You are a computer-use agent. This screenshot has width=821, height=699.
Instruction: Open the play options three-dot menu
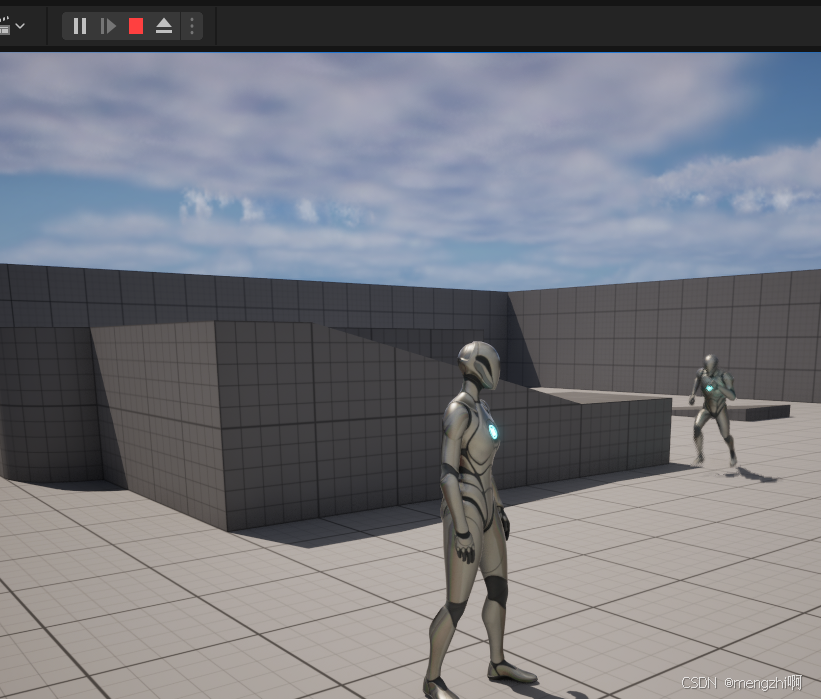(x=192, y=26)
